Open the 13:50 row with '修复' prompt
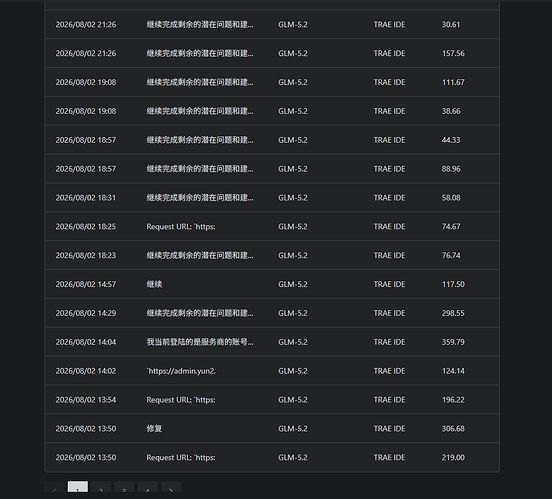The image size is (552, 499). (x=272, y=429)
